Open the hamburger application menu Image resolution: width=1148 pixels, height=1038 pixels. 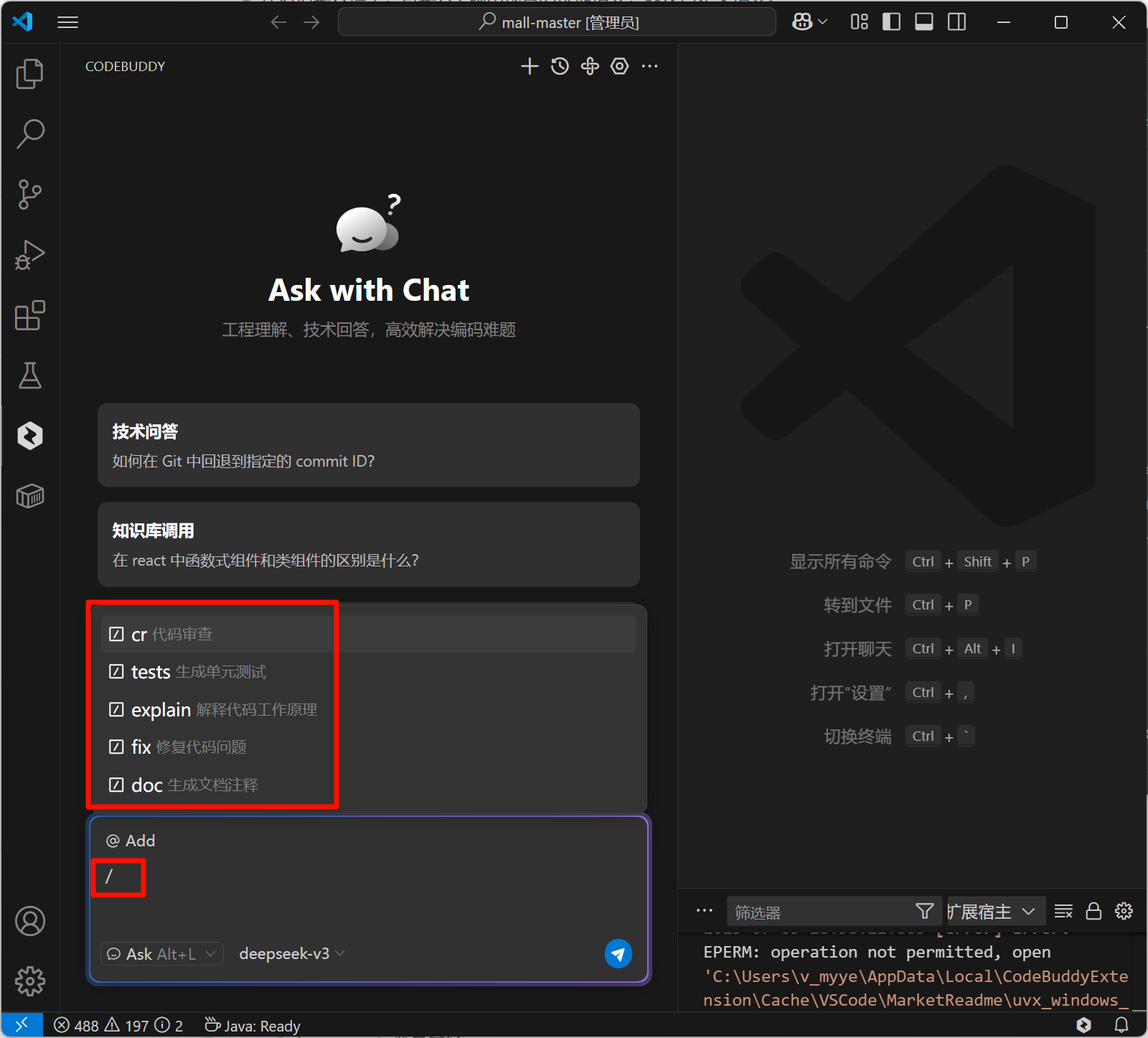pyautogui.click(x=67, y=22)
